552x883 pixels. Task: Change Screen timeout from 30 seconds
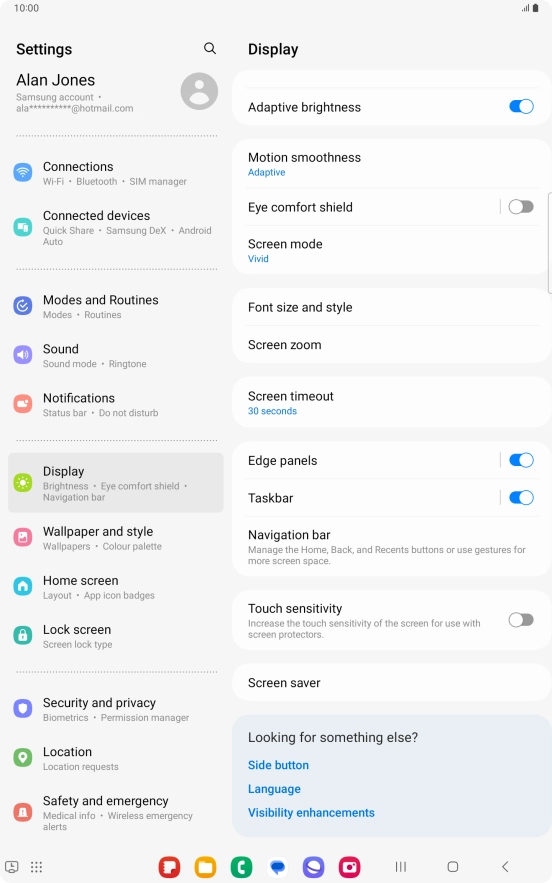click(391, 403)
